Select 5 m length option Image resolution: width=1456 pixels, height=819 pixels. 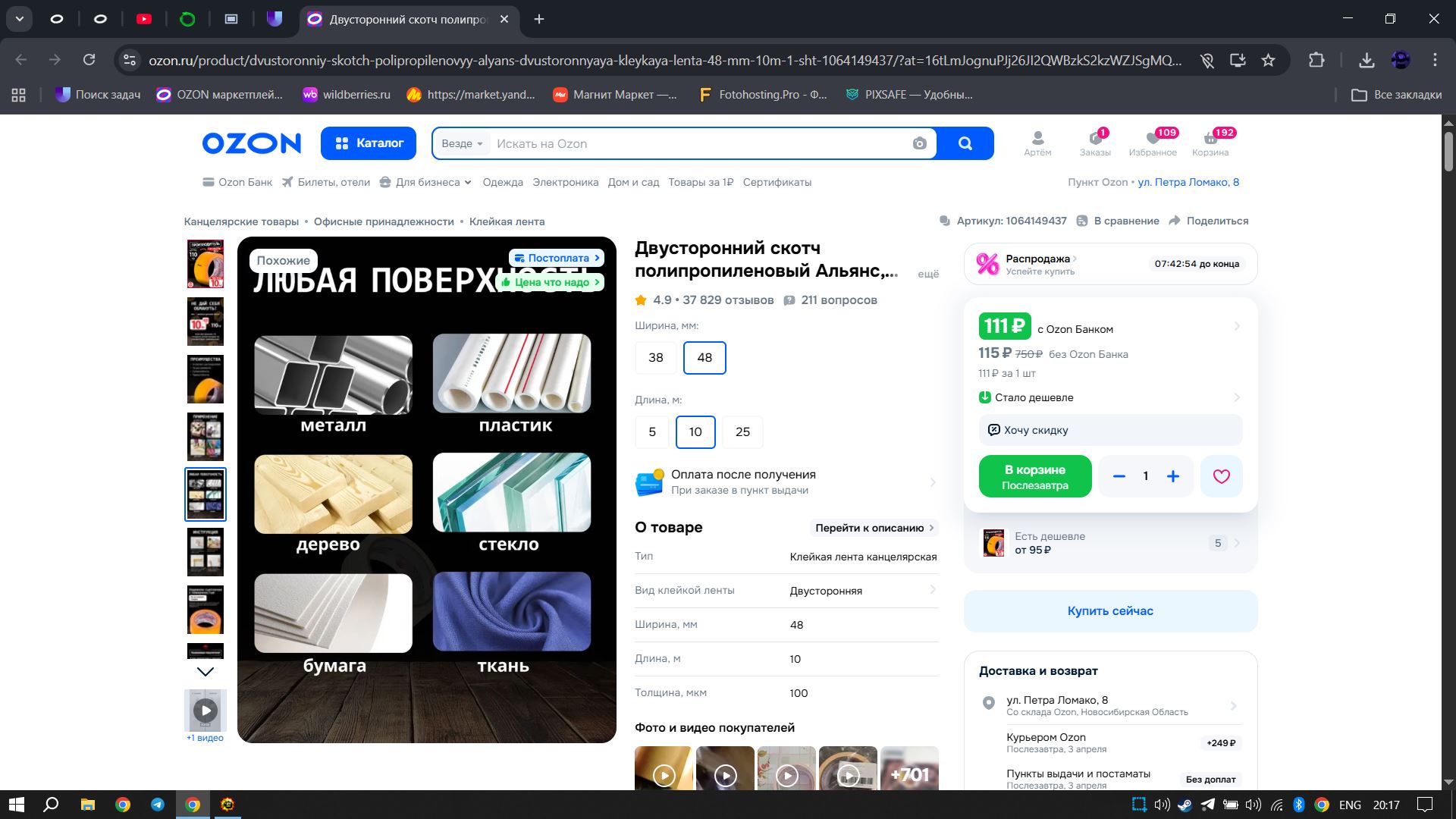point(651,432)
